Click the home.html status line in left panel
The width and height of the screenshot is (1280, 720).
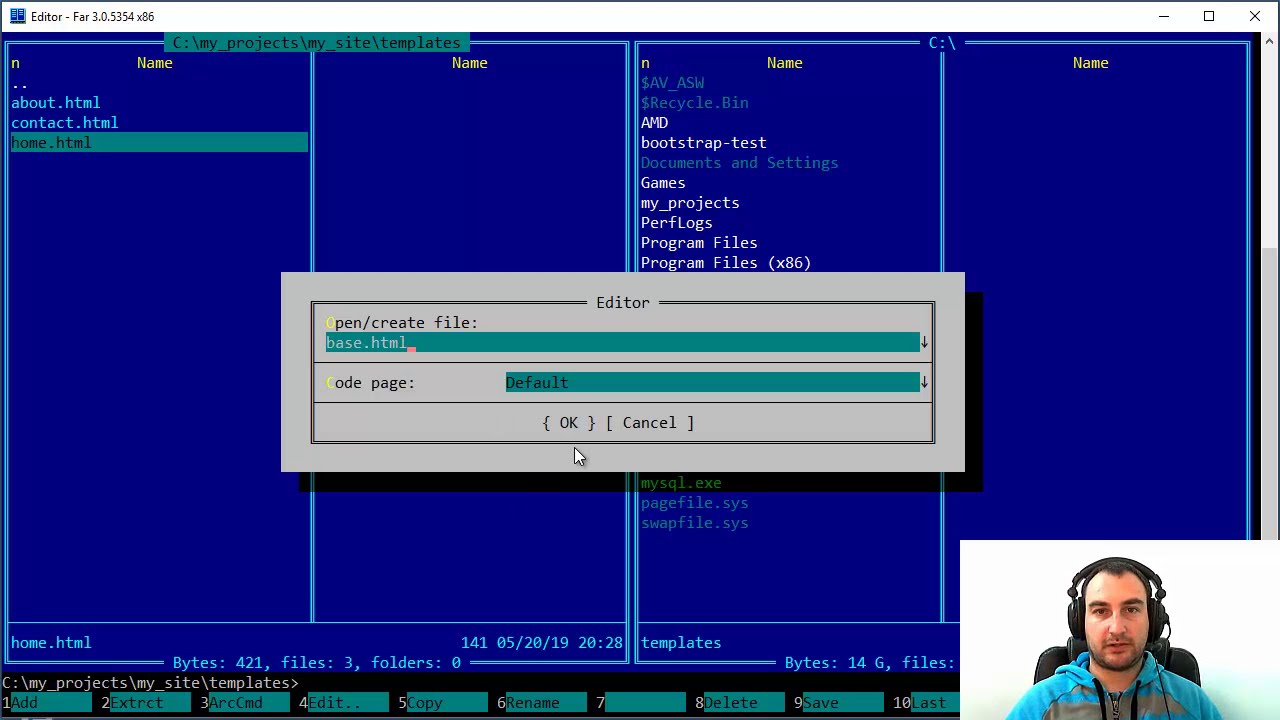[x=51, y=643]
